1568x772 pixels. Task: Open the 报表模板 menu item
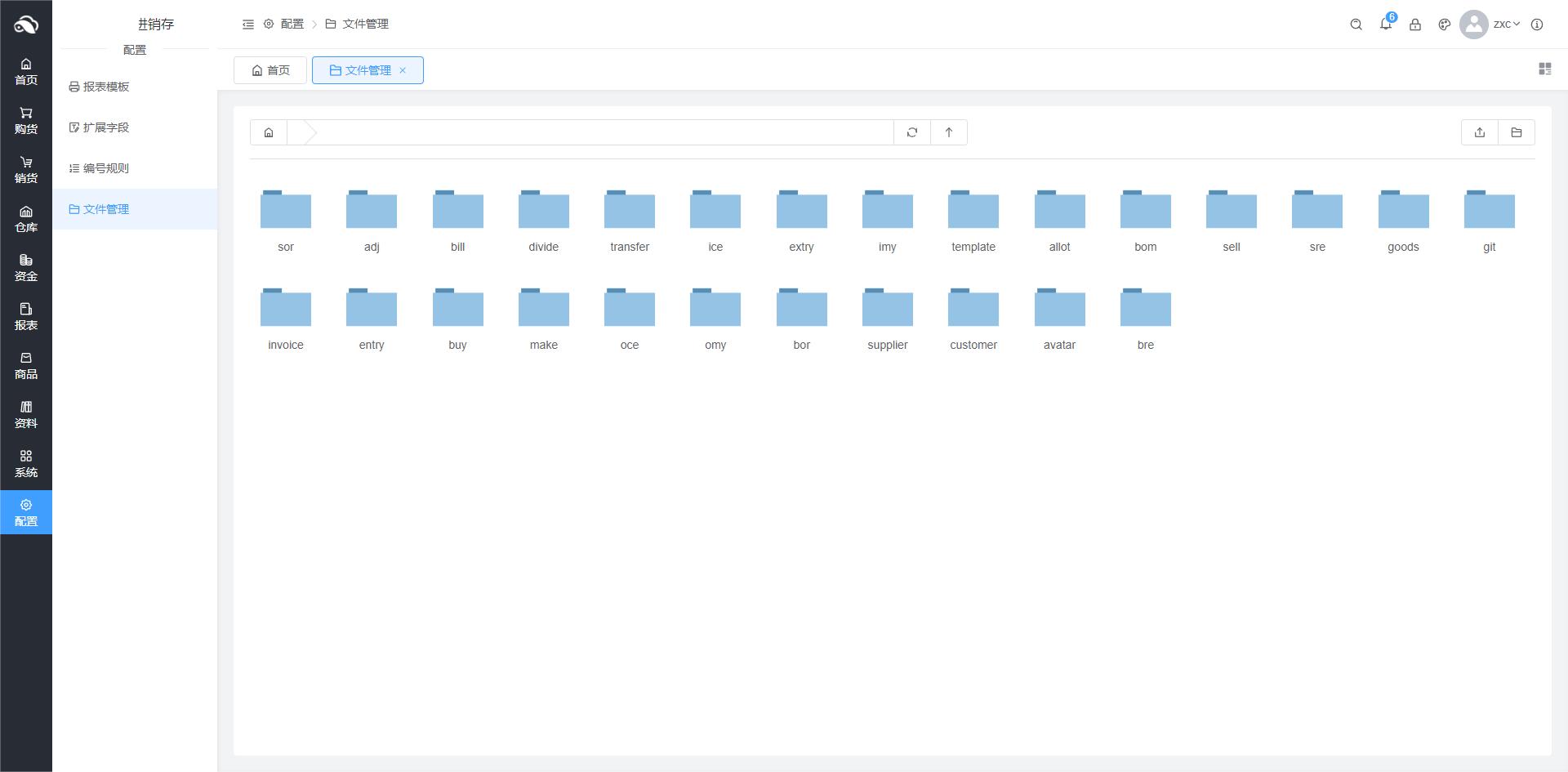pyautogui.click(x=105, y=87)
